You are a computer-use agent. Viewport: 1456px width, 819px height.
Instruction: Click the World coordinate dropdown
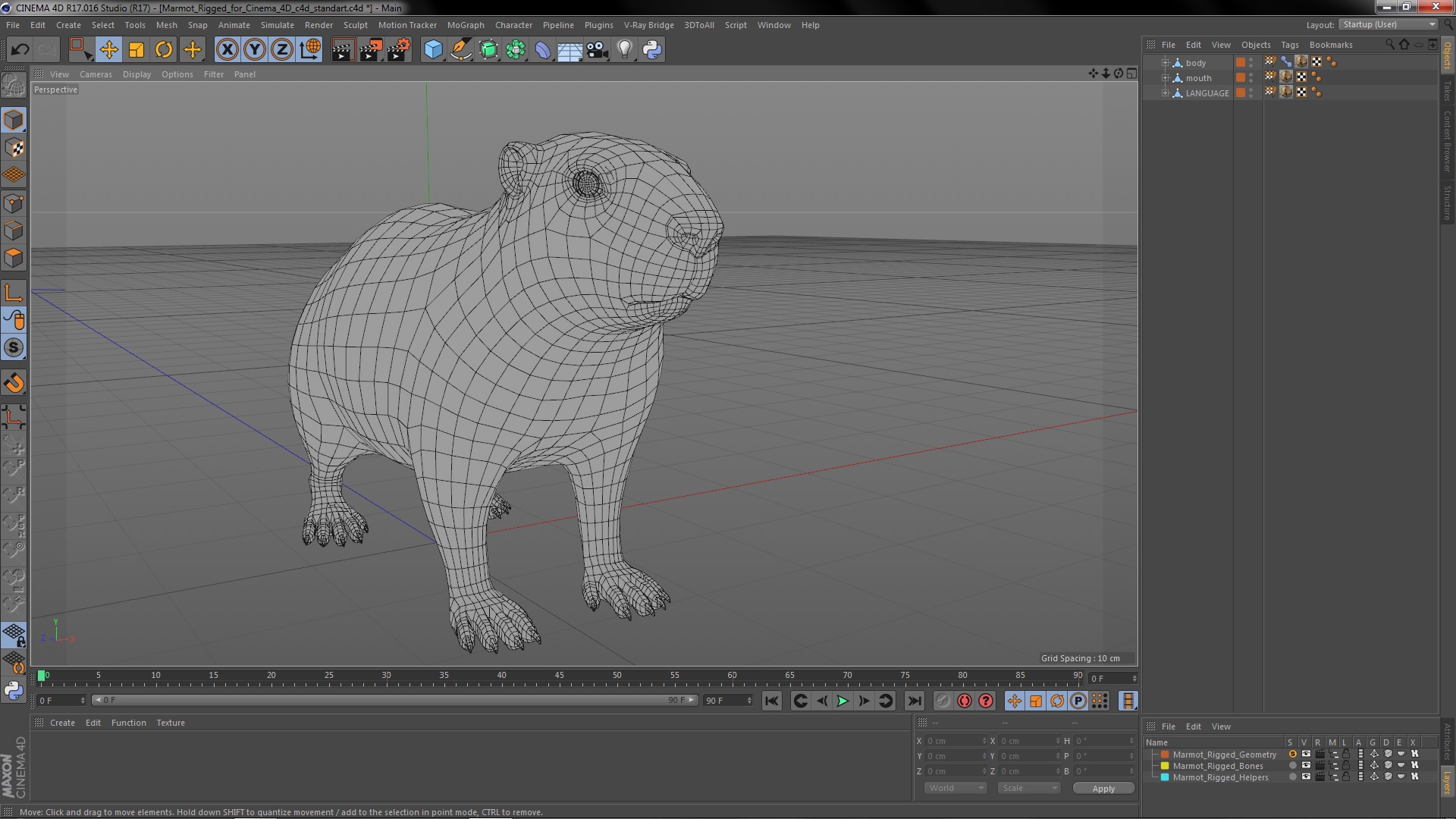[952, 788]
